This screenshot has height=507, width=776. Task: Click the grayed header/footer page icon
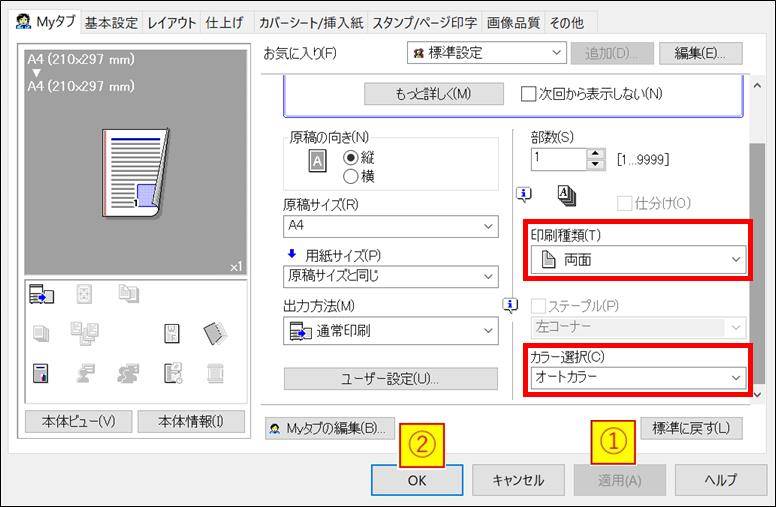pos(215,373)
